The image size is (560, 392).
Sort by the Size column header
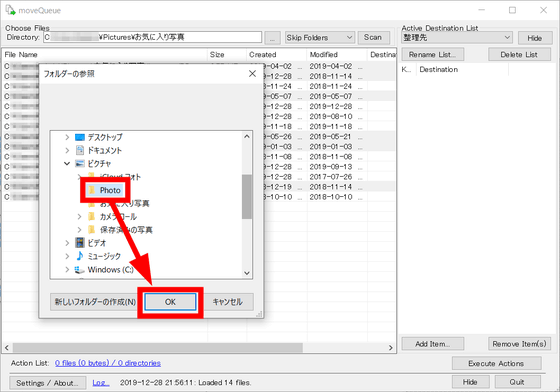227,55
